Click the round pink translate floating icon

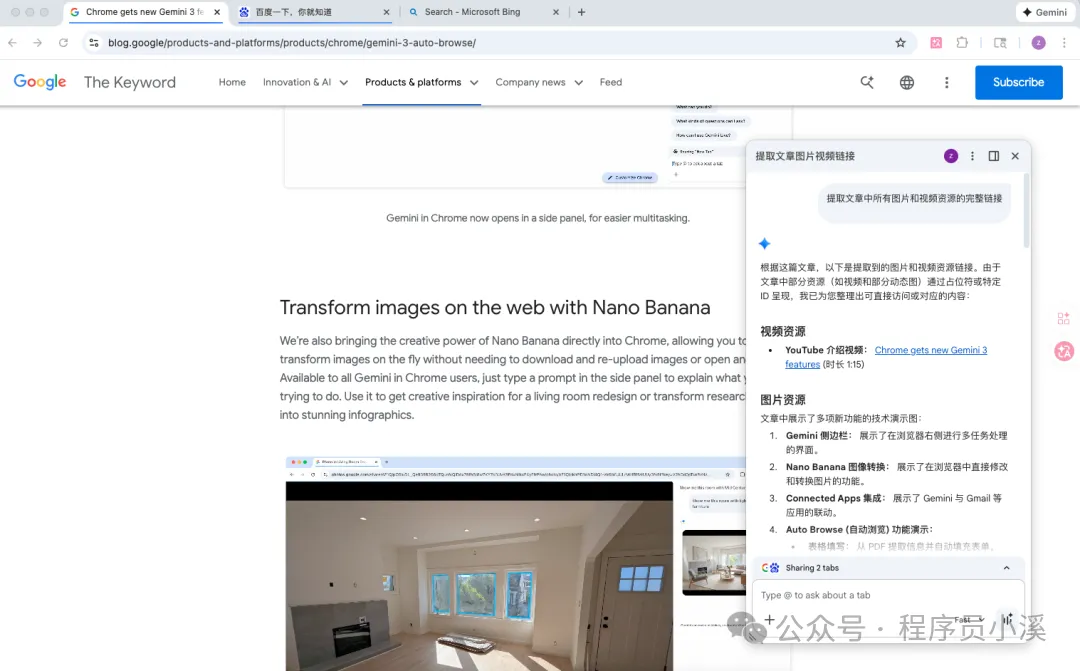(1064, 351)
